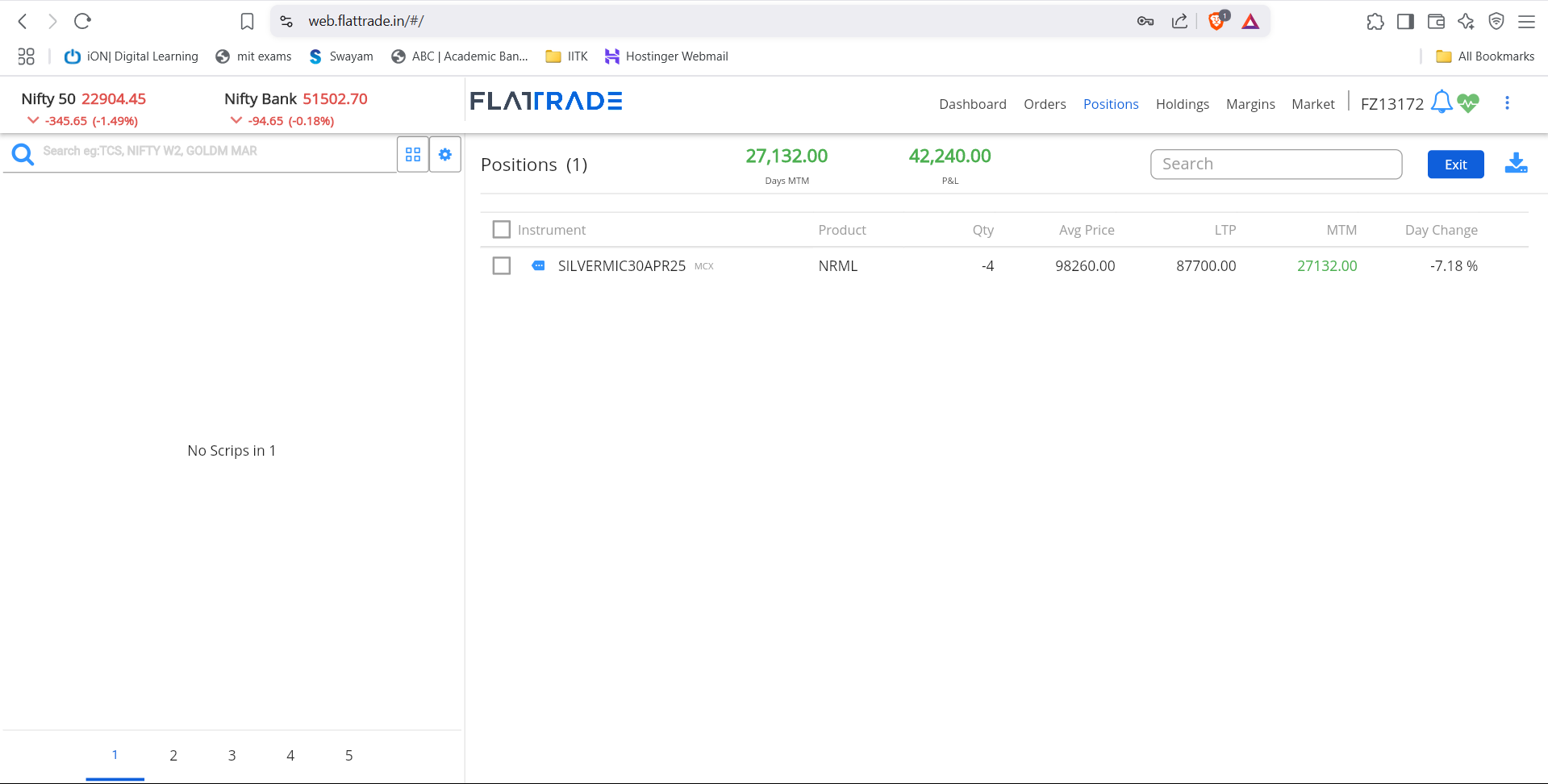This screenshot has width=1548, height=784.
Task: Open the Orders tab
Action: click(1045, 104)
